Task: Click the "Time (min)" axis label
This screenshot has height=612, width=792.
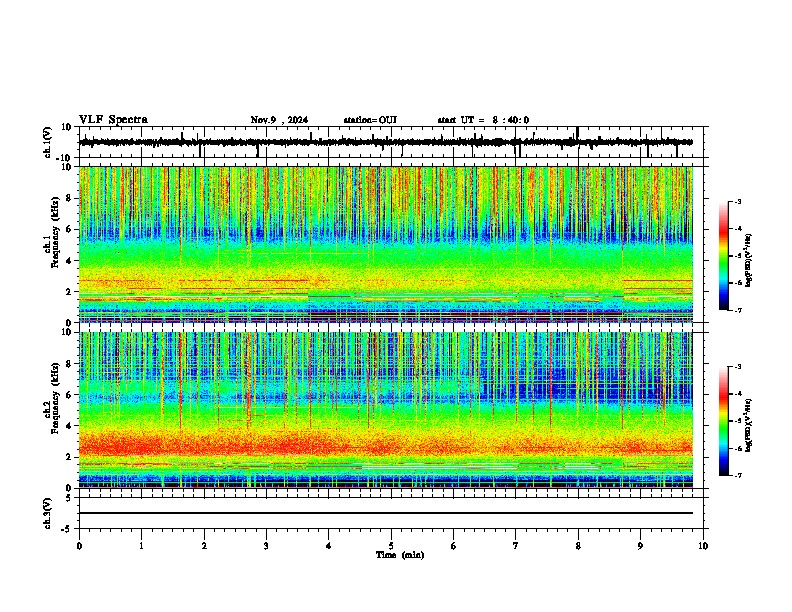Action: 400,555
